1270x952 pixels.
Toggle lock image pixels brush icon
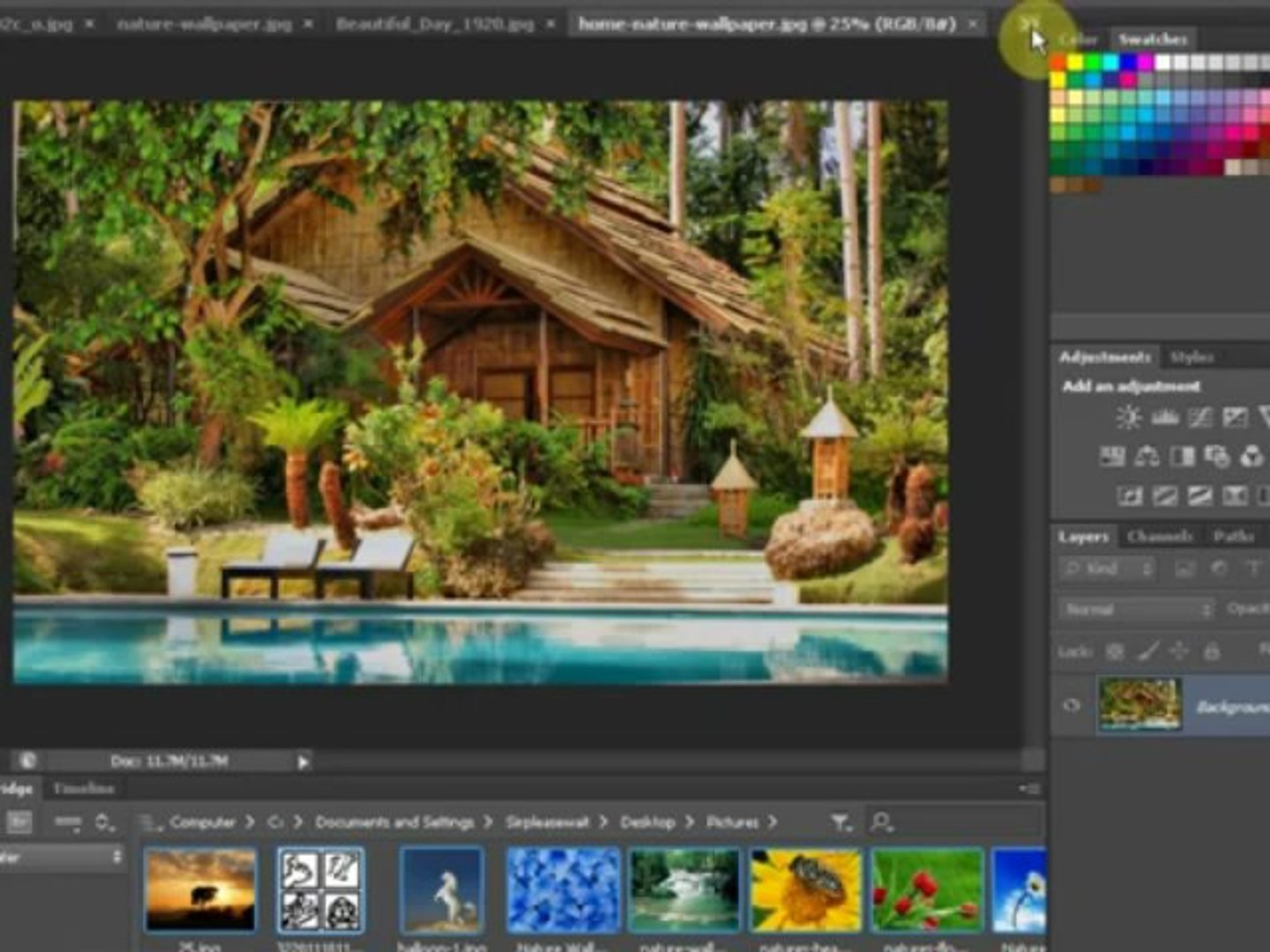tap(1147, 651)
